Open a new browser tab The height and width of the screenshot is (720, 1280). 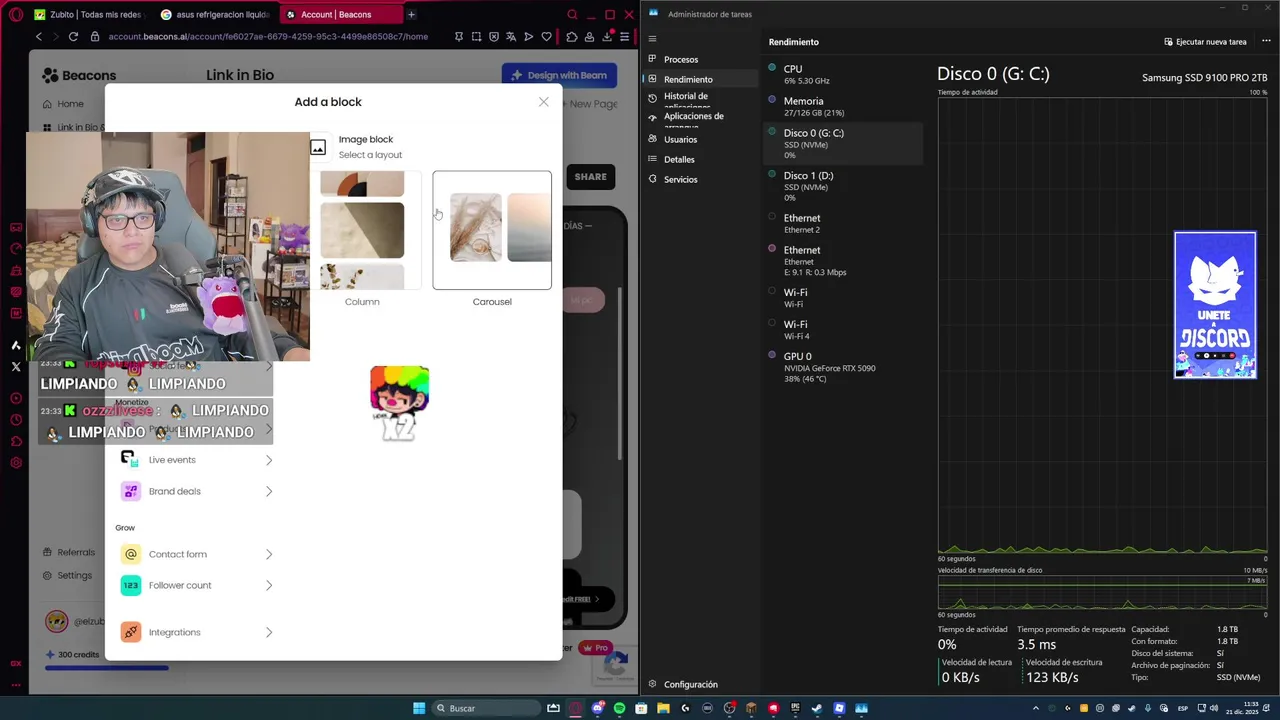tap(411, 15)
